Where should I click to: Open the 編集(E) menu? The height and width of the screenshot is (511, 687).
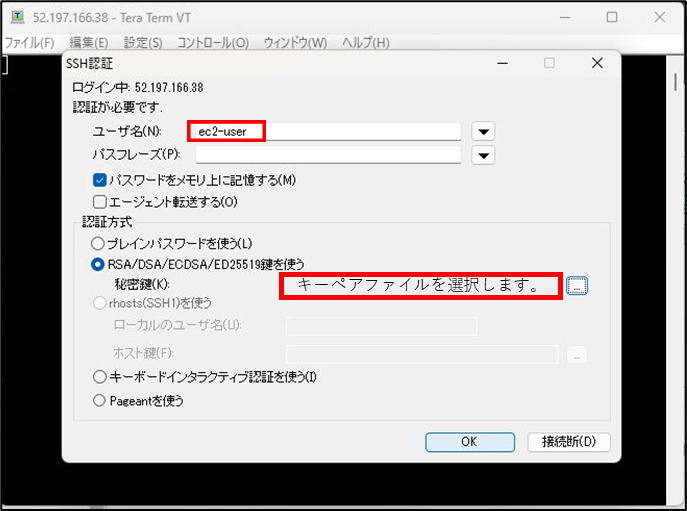pos(89,43)
